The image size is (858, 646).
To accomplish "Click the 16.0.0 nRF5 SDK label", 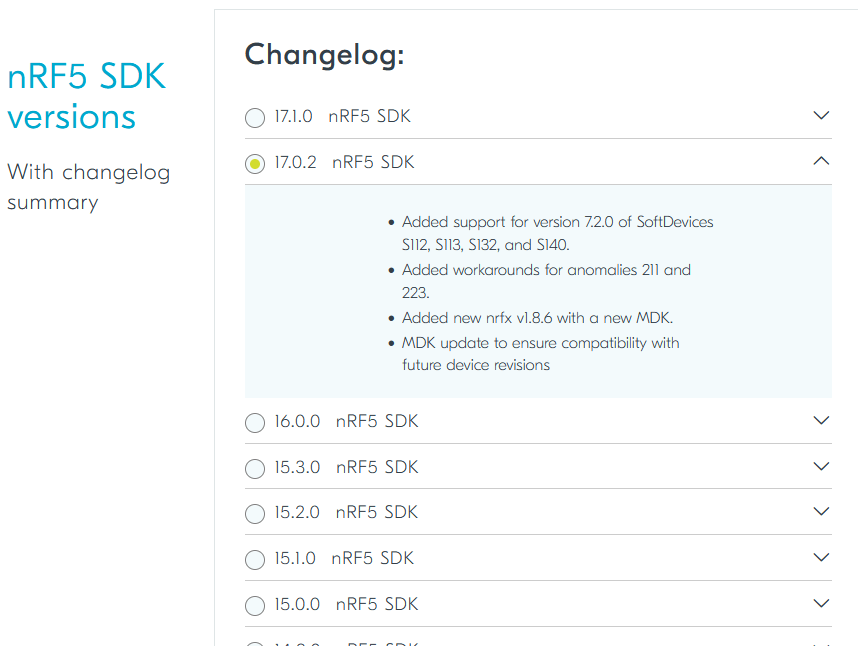I will pyautogui.click(x=346, y=421).
